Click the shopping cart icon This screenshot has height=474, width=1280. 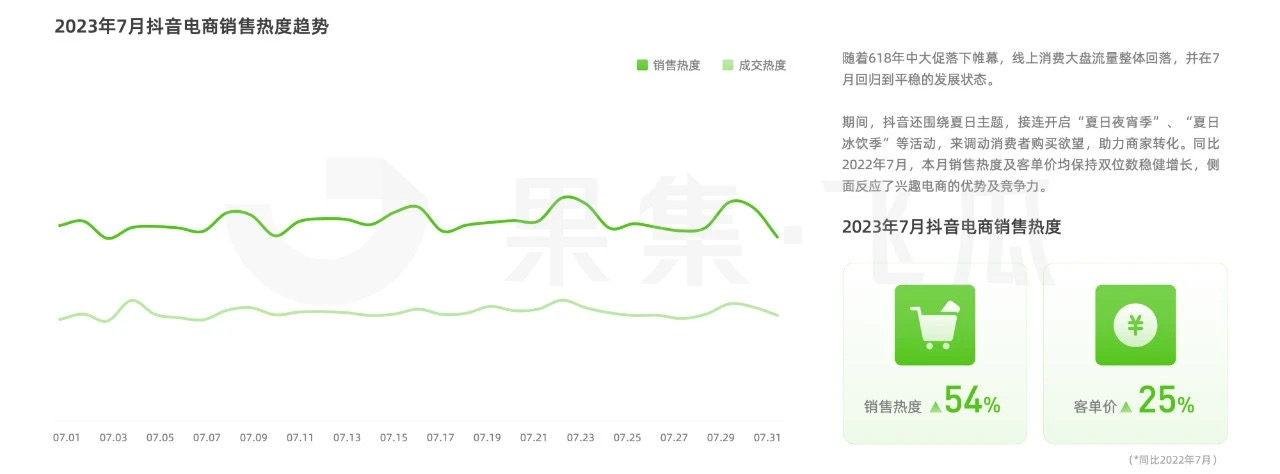[934, 325]
